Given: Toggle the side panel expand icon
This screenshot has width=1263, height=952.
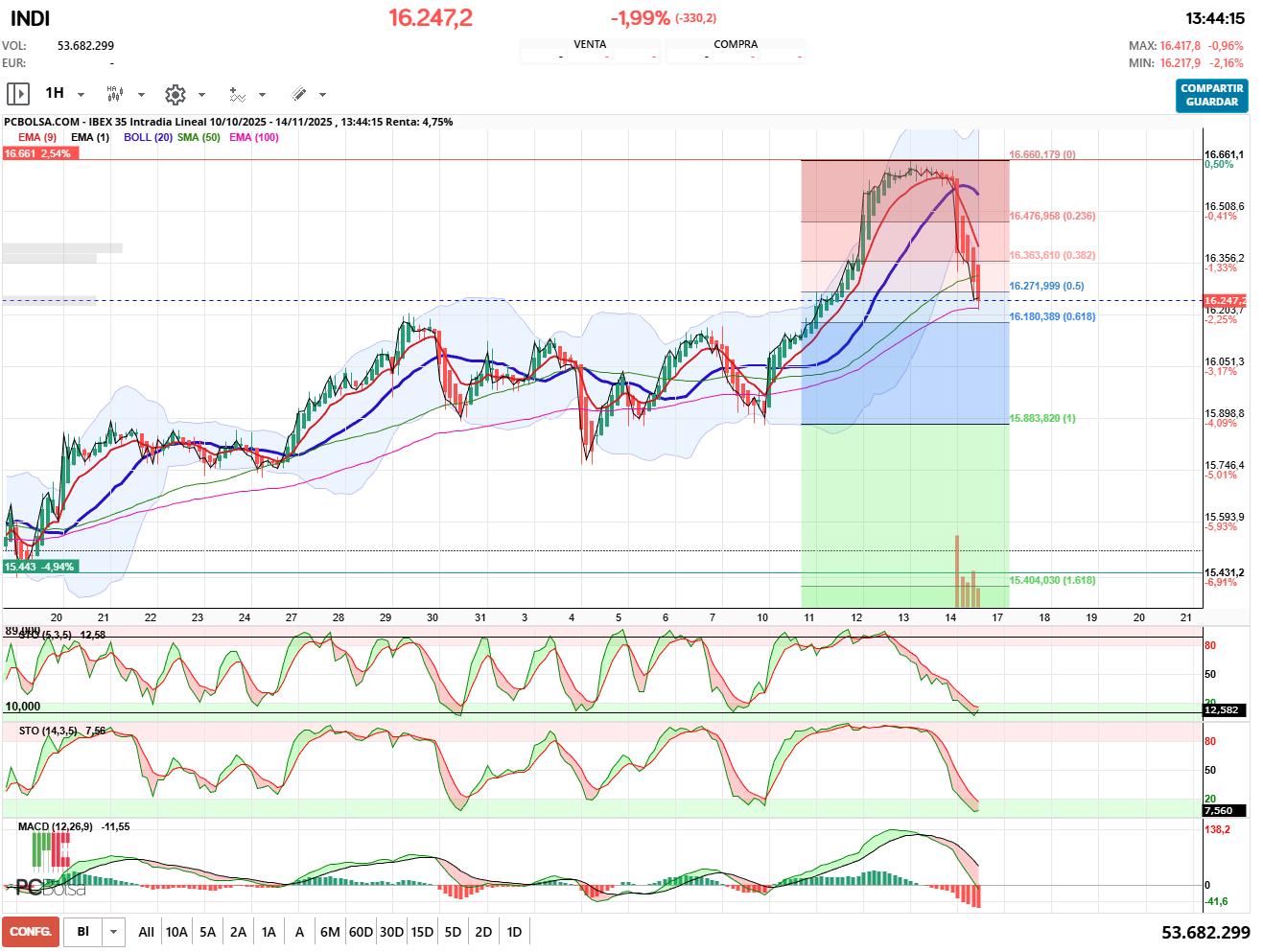Looking at the screenshot, I should point(17,94).
